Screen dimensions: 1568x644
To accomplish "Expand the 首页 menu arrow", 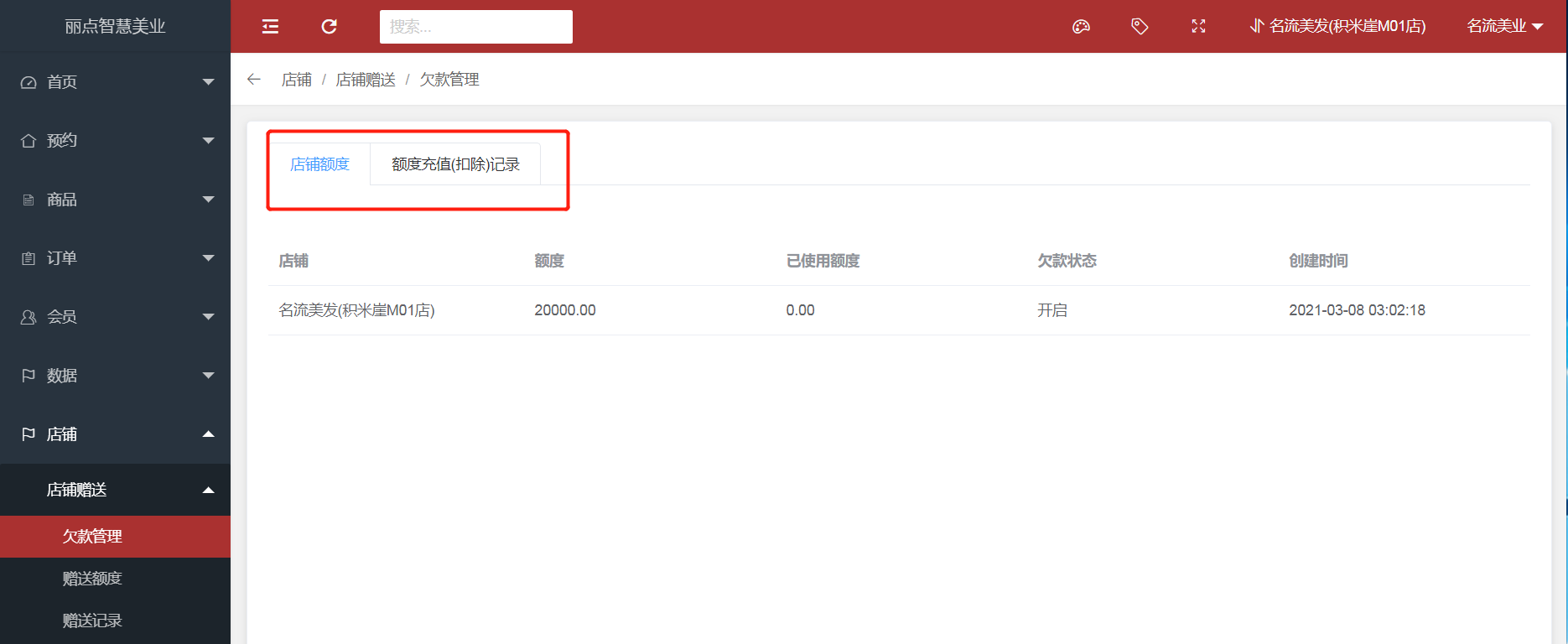I will click(x=209, y=82).
